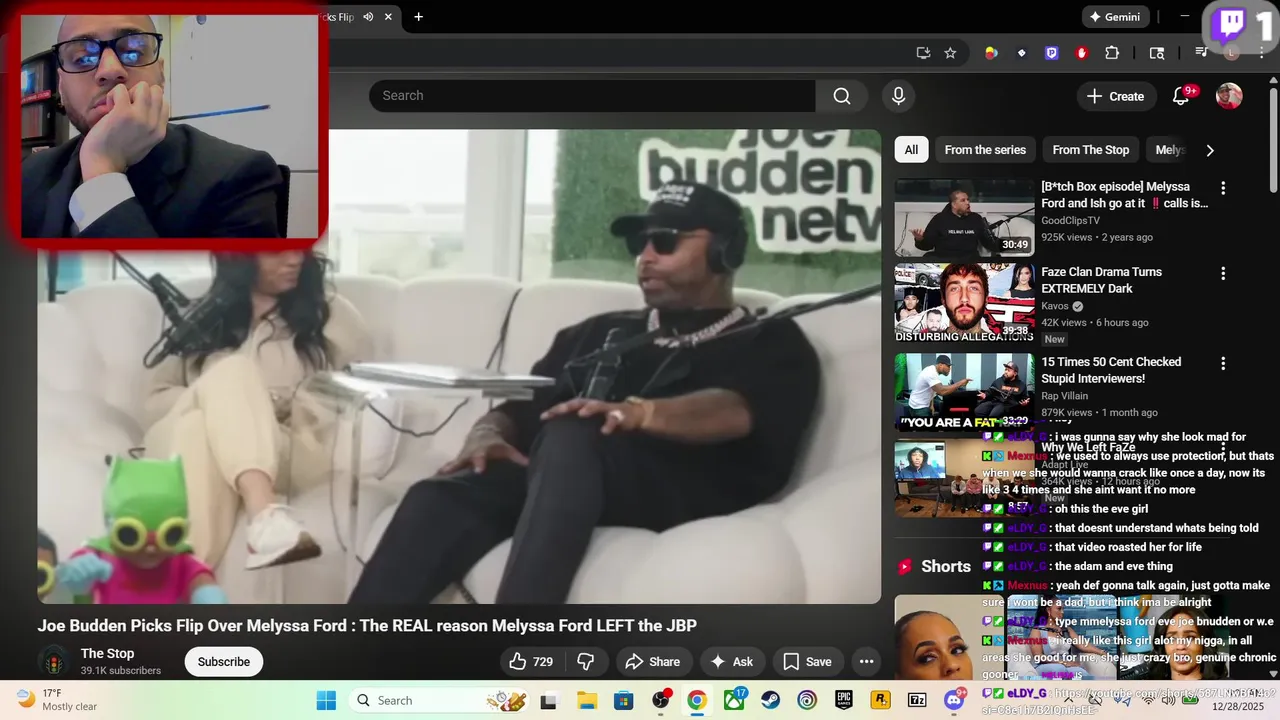Click the Kavos channel name
Viewport: 1280px width, 720px height.
tap(1055, 306)
